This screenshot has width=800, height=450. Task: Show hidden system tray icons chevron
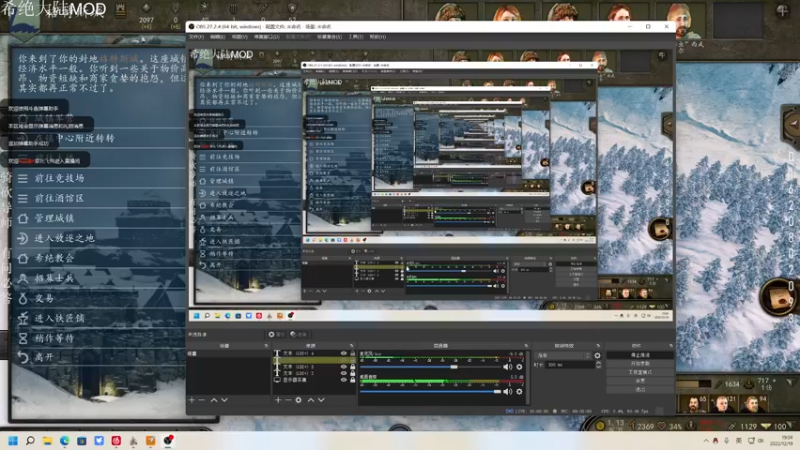706,441
